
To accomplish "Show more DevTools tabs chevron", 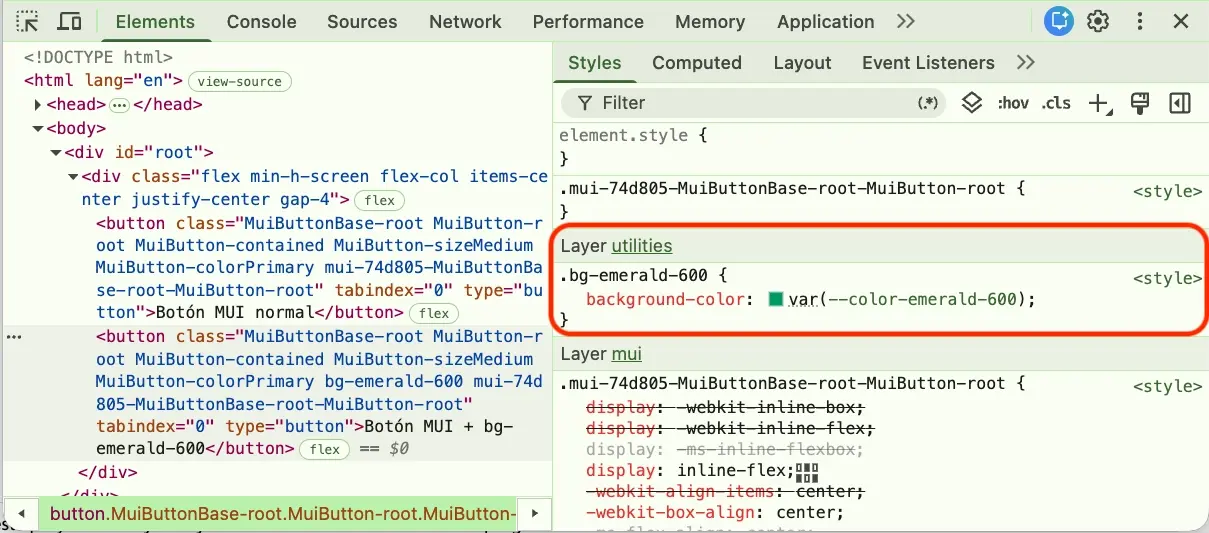I will pyautogui.click(x=905, y=21).
